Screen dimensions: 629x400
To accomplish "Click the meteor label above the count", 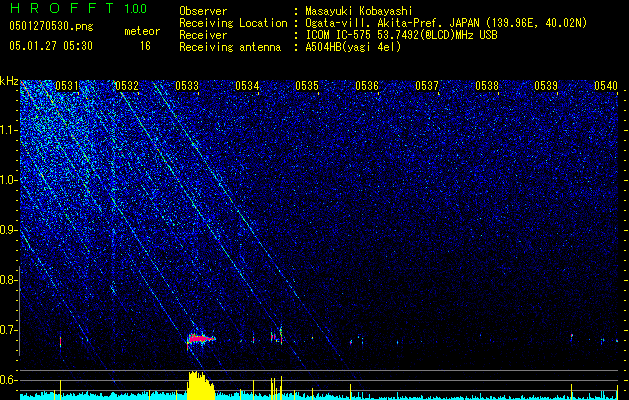I will pos(142,31).
